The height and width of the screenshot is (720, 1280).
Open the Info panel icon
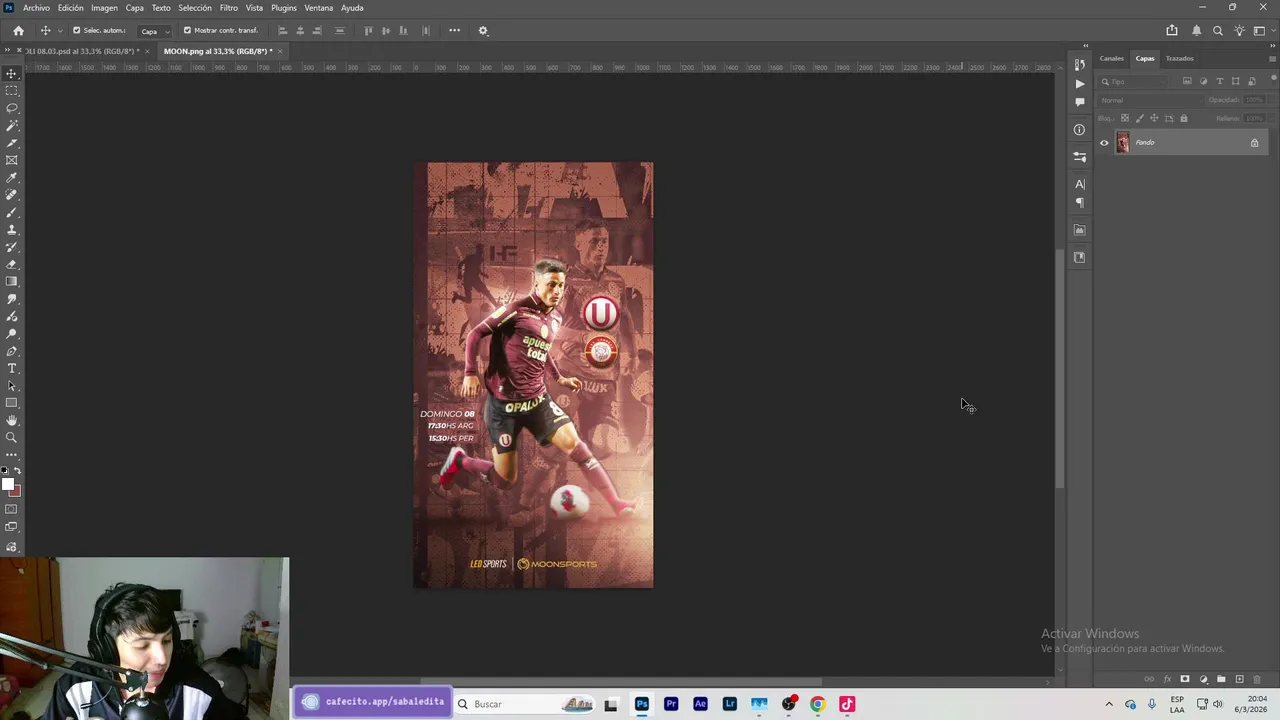[1079, 129]
